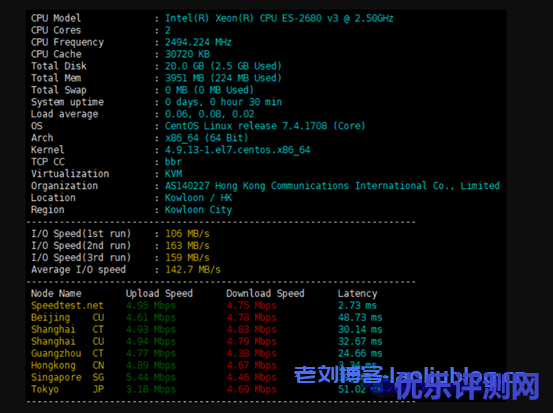Image resolution: width=553 pixels, height=413 pixels.
Task: Select the Kernel version string
Action: pos(237,150)
